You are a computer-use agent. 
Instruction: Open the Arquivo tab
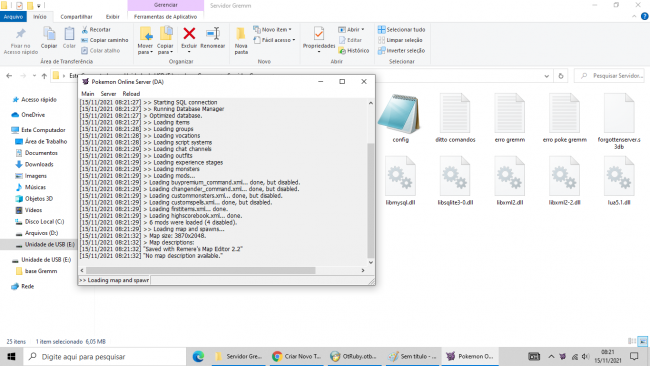point(13,17)
